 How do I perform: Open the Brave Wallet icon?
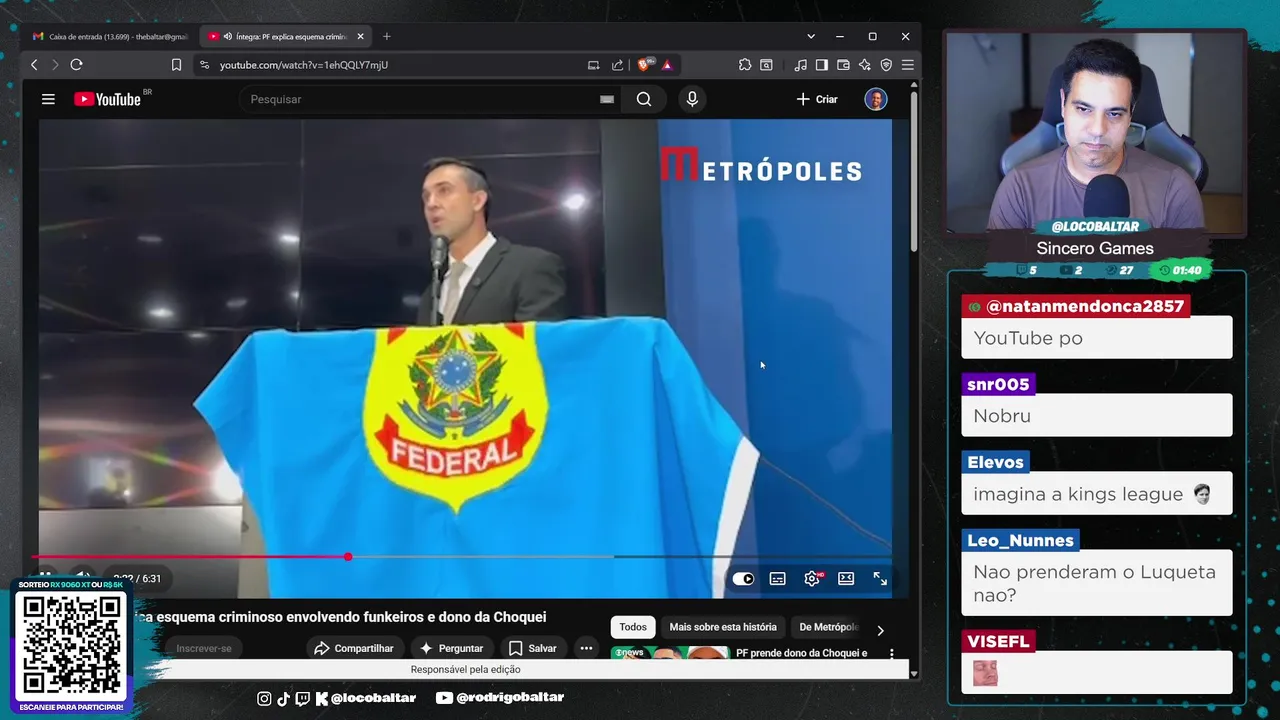click(843, 65)
